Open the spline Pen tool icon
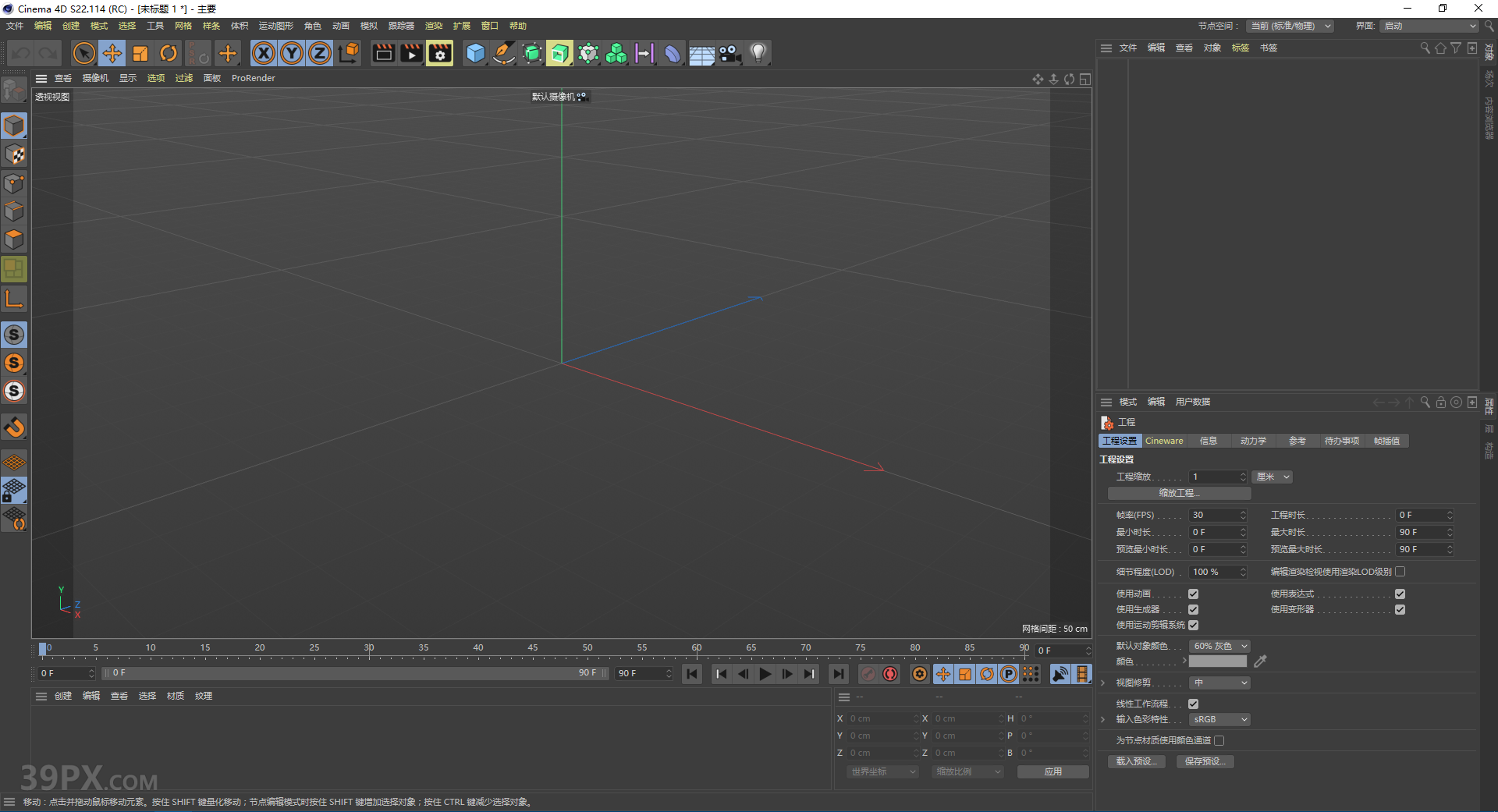The width and height of the screenshot is (1498, 812). point(504,53)
